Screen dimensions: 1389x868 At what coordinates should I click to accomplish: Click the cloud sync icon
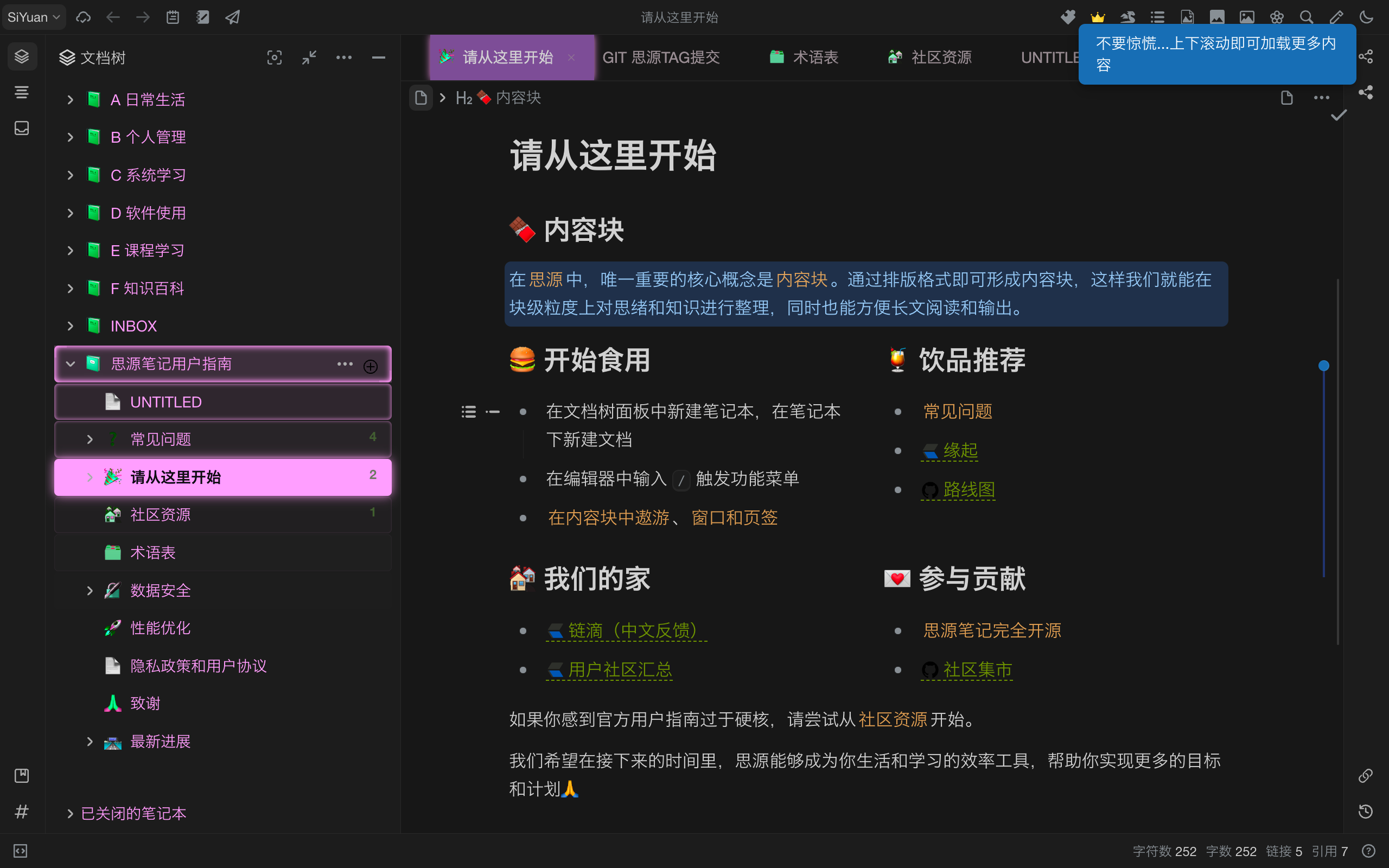[84, 17]
